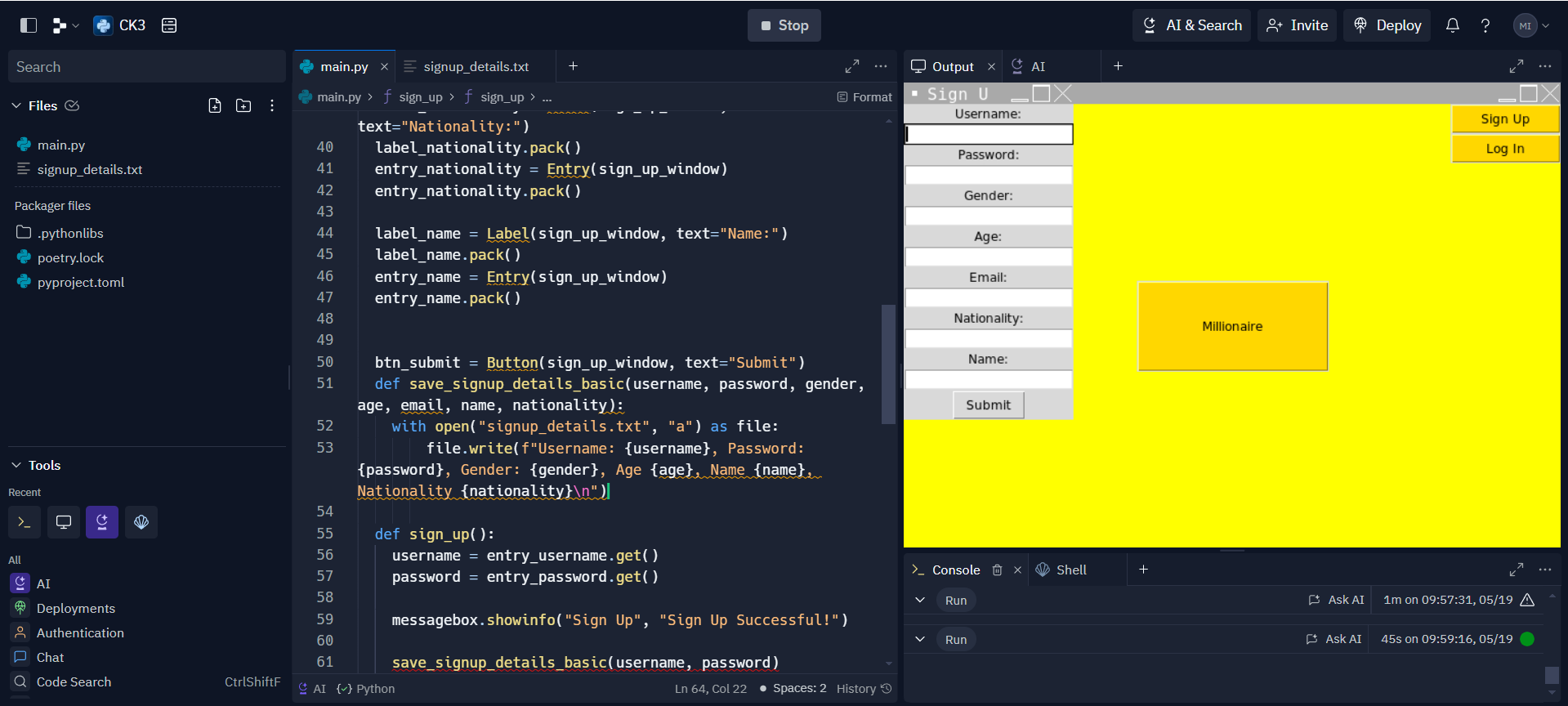Click the Sign Up button in app
Viewport: 1568px width, 706px height.
(1505, 119)
